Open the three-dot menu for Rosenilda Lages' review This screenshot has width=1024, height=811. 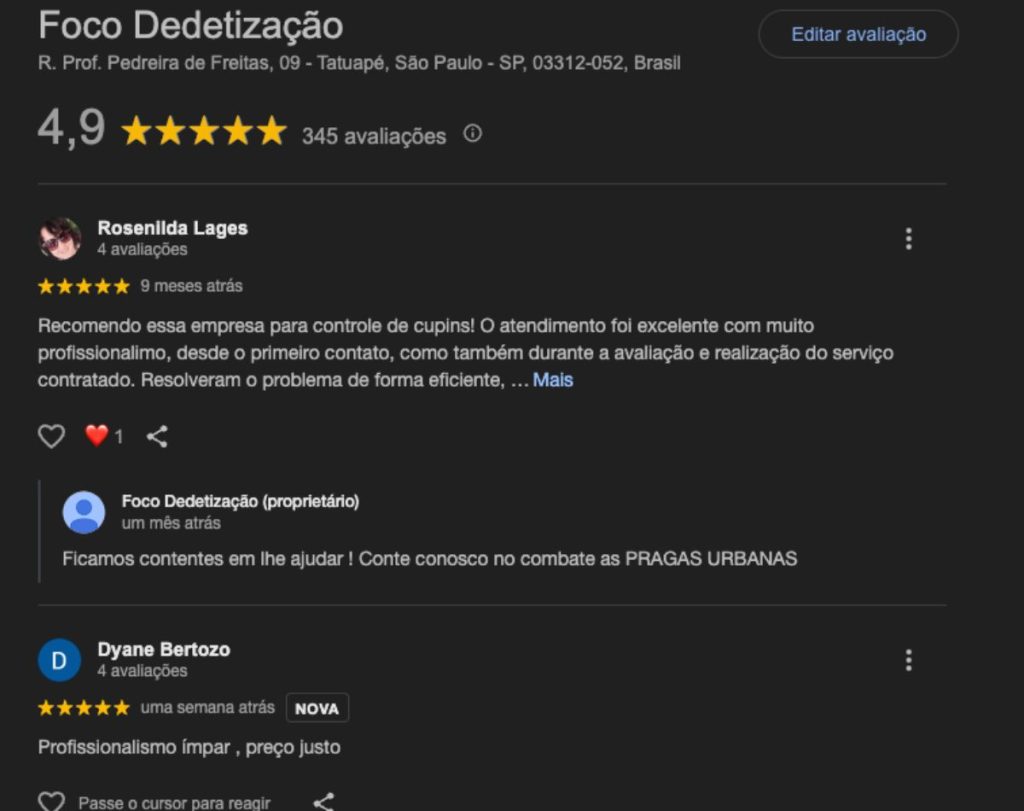click(908, 239)
